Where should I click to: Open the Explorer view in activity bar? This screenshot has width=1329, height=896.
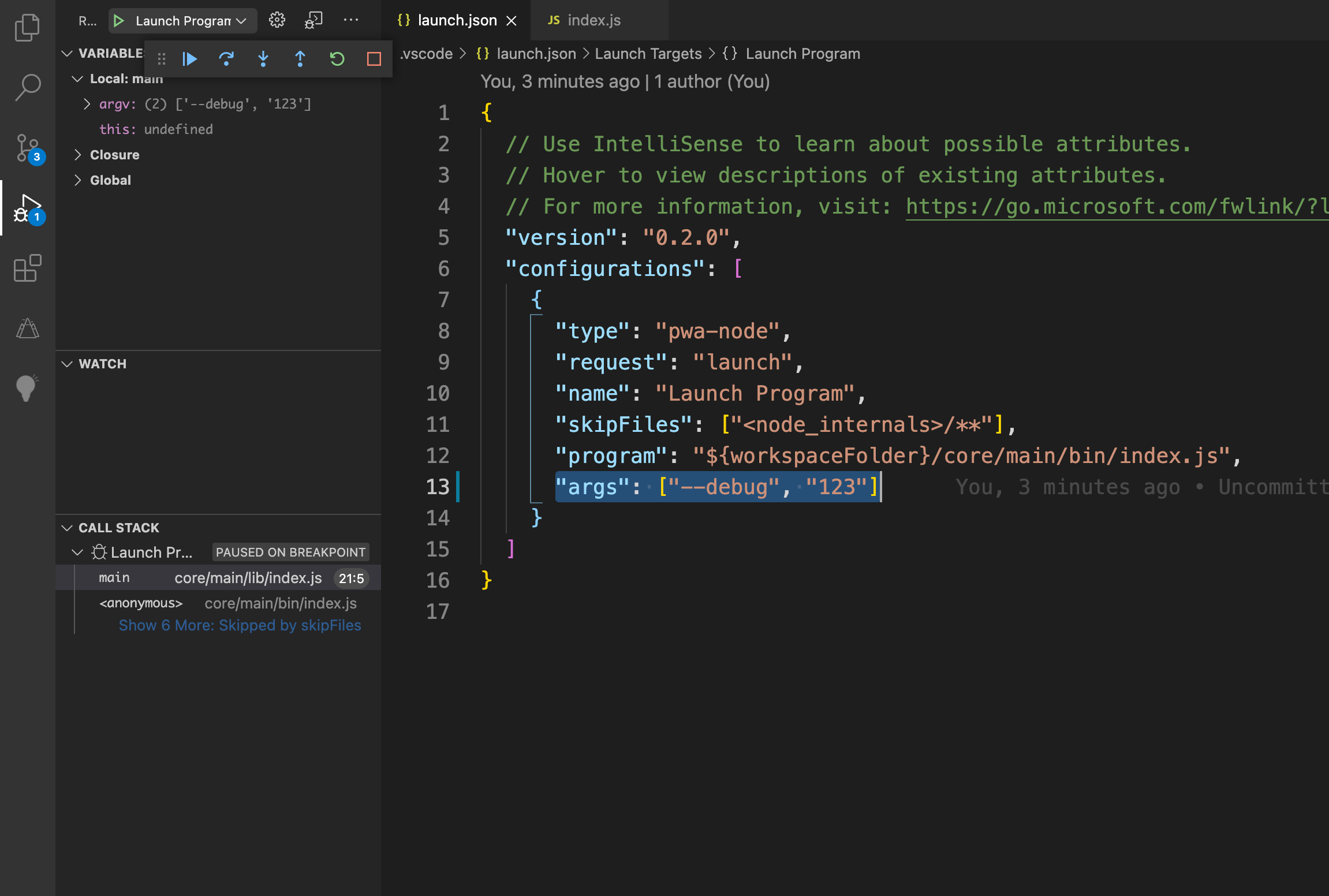coord(27,28)
